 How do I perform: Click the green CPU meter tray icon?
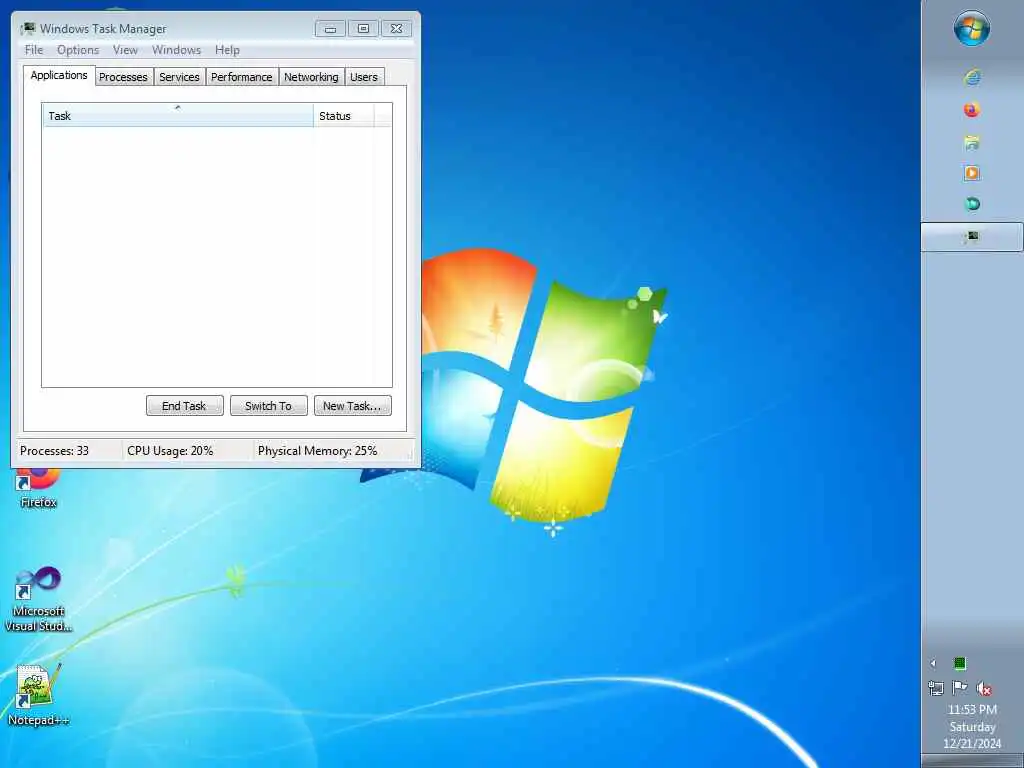[960, 664]
